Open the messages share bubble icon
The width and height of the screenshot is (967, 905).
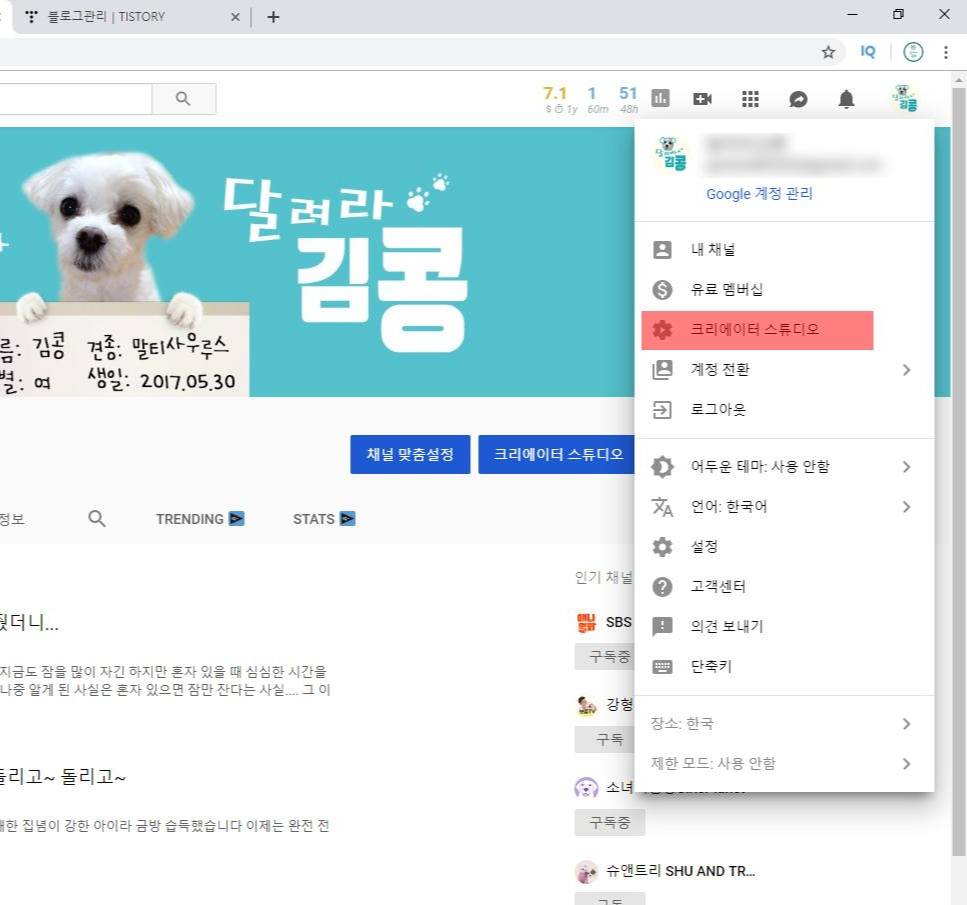point(798,99)
